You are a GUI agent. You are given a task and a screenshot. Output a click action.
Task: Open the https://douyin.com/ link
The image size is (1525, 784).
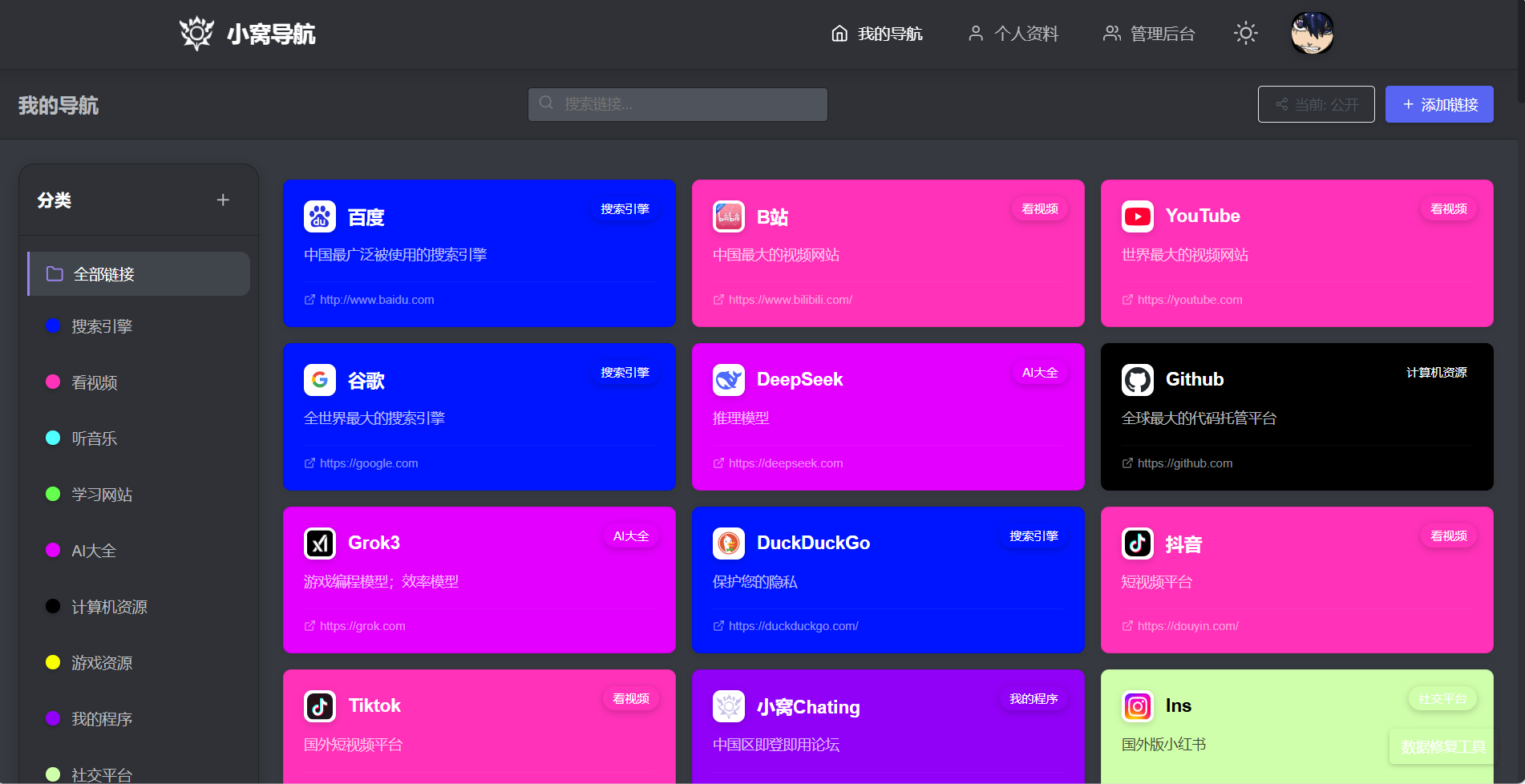click(1180, 626)
